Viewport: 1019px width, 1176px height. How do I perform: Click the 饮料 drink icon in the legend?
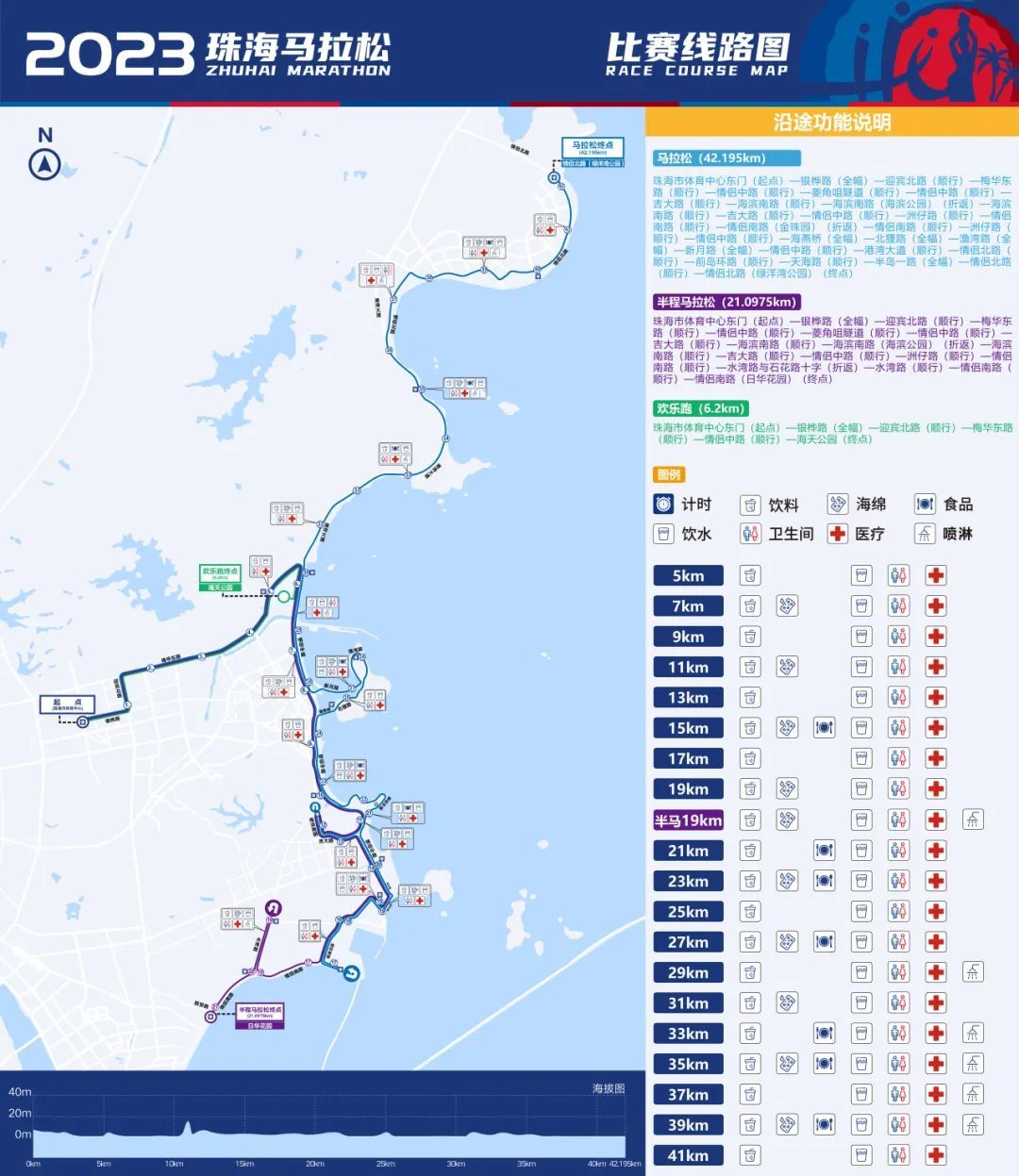(750, 505)
